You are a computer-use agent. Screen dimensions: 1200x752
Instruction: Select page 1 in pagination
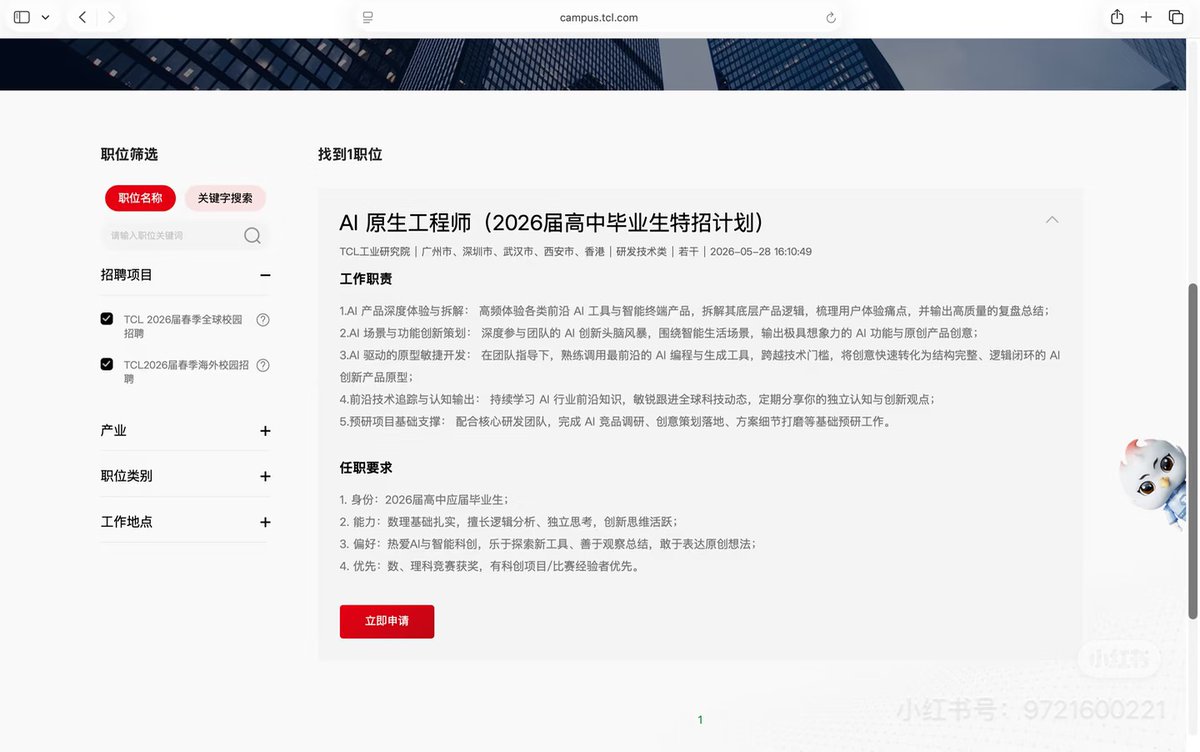[700, 719]
